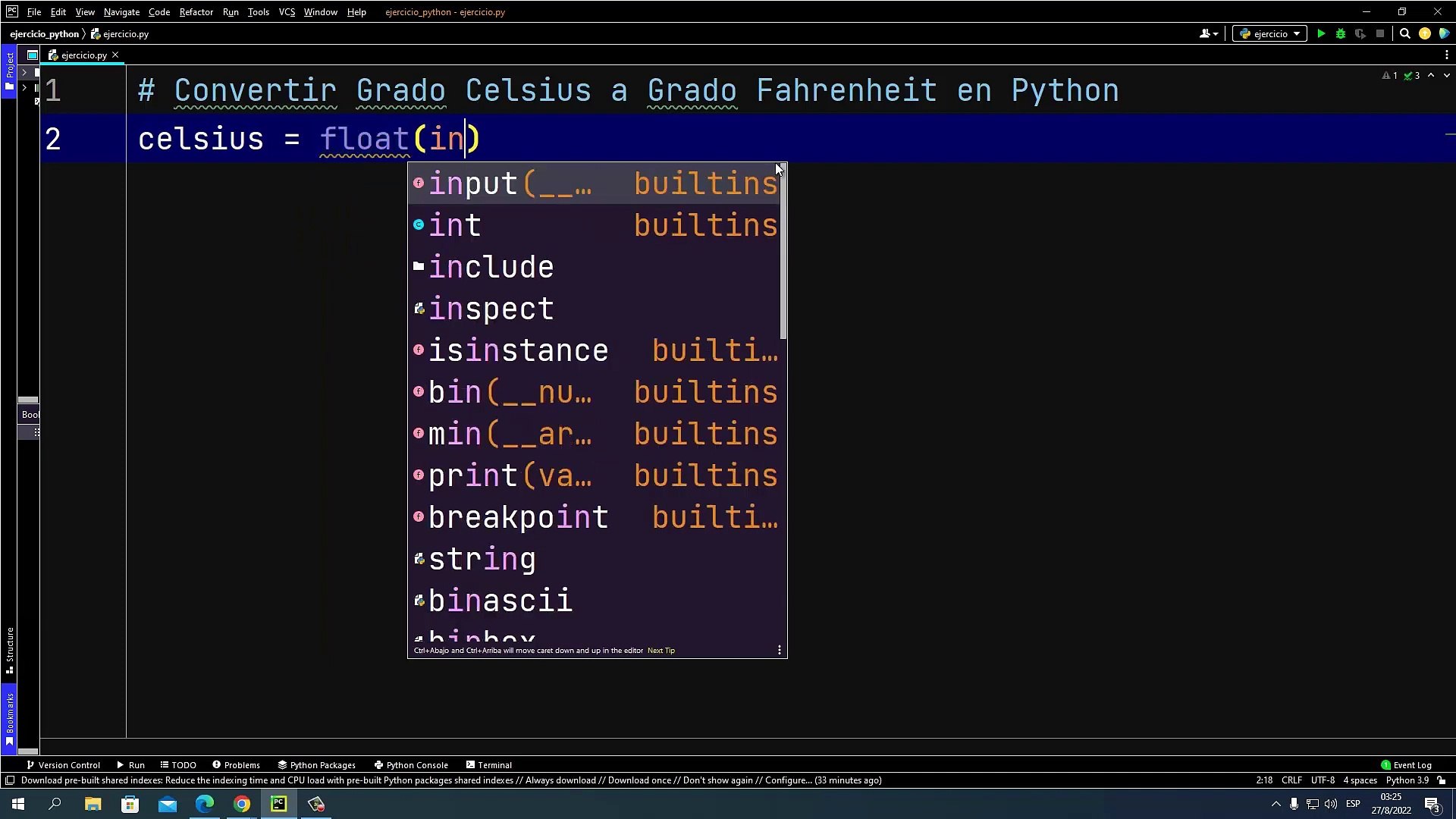The width and height of the screenshot is (1456, 819).
Task: Open the ejercicio run configuration dropdown
Action: pos(1270,33)
